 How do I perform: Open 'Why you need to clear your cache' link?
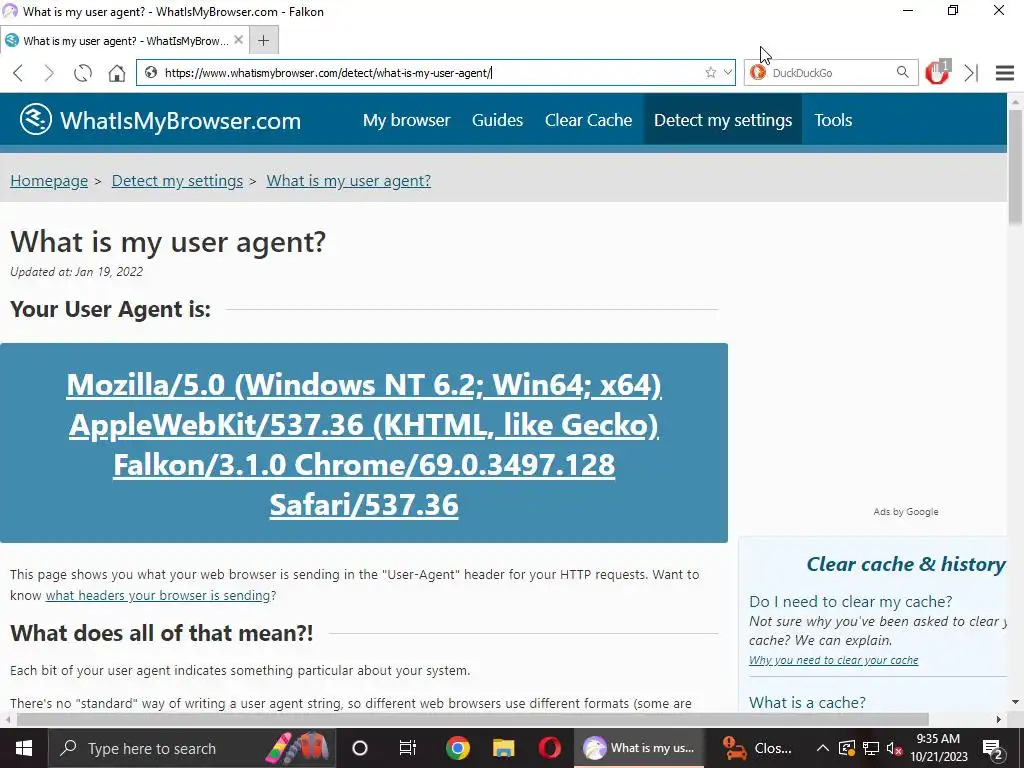tap(833, 660)
